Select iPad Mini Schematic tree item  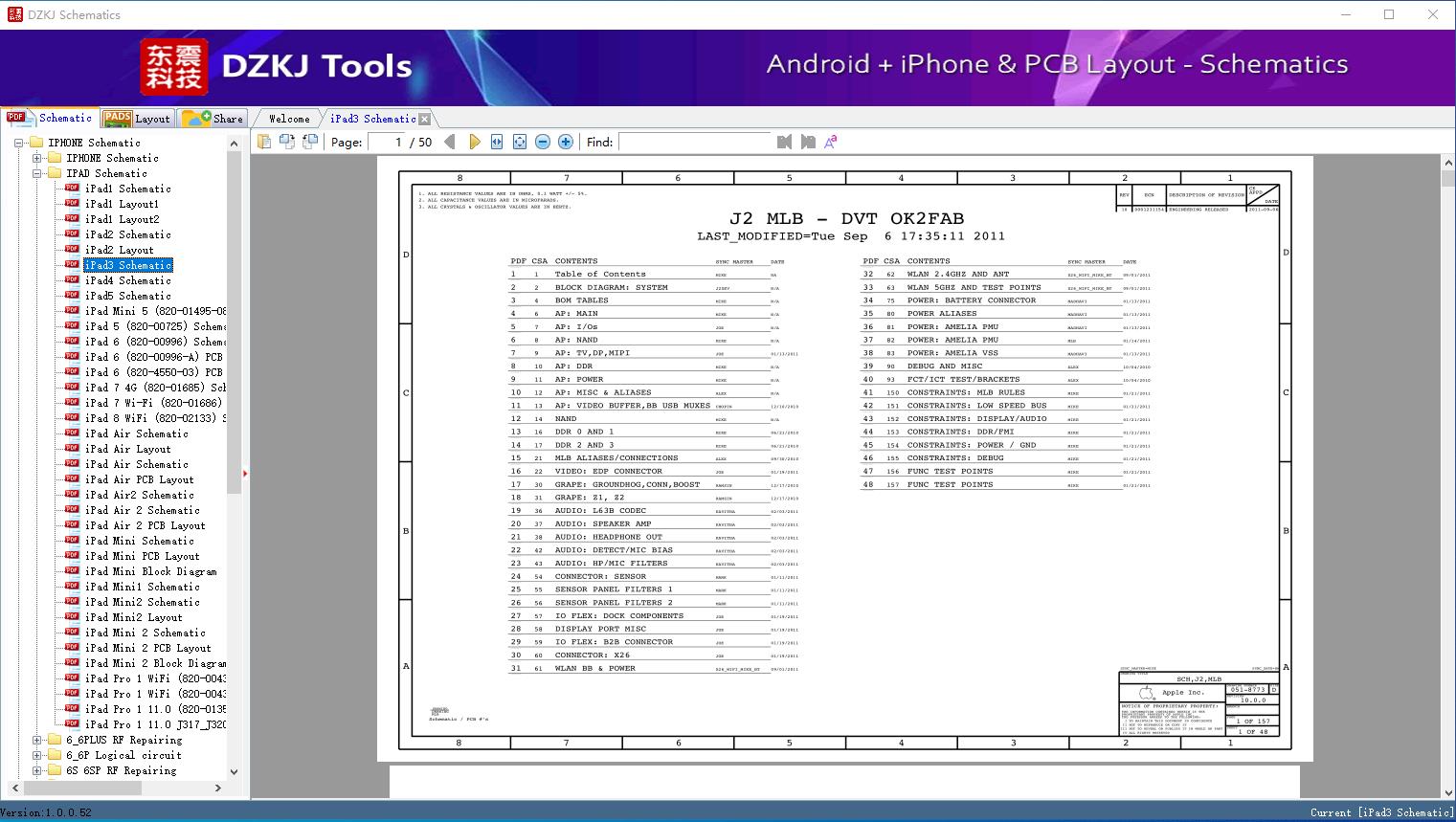pos(140,541)
